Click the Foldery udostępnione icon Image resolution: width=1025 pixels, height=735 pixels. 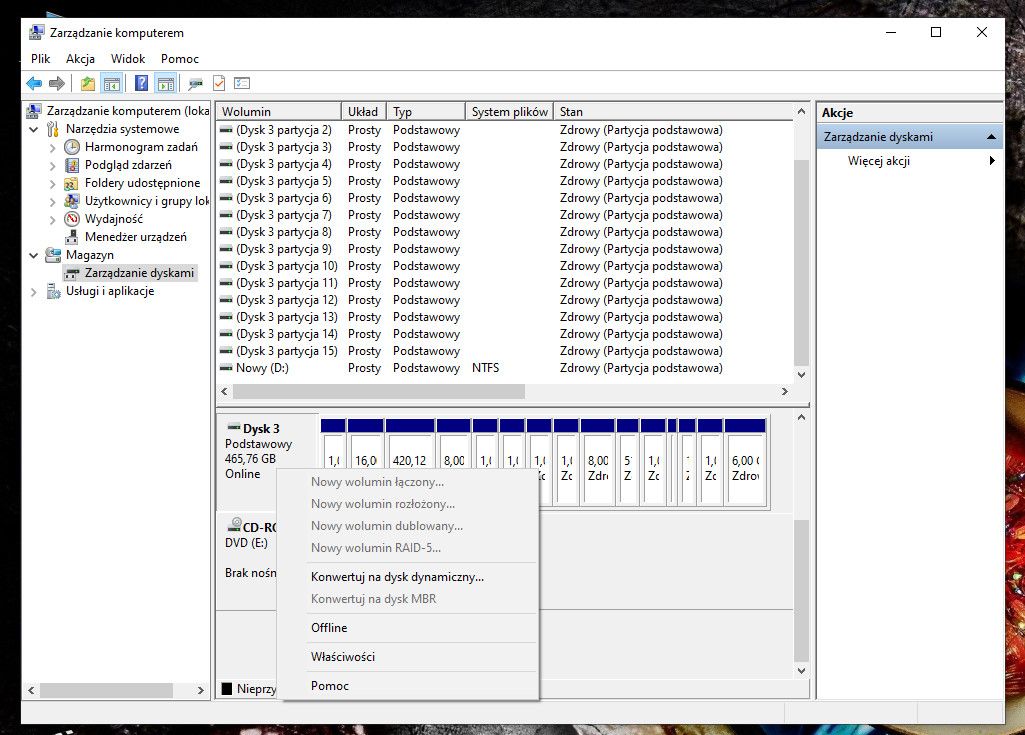pos(72,183)
